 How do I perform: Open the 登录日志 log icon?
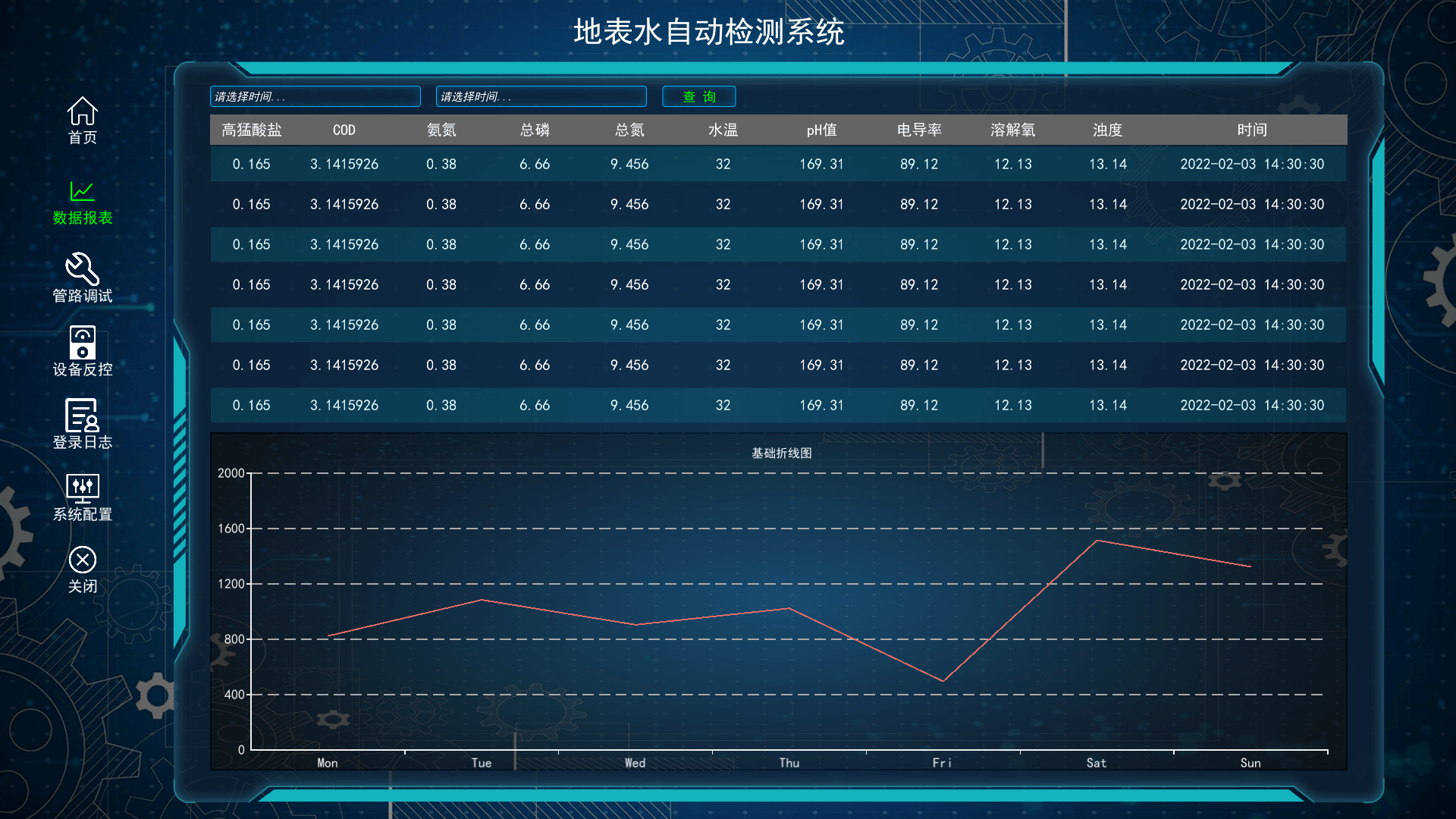pos(83,415)
